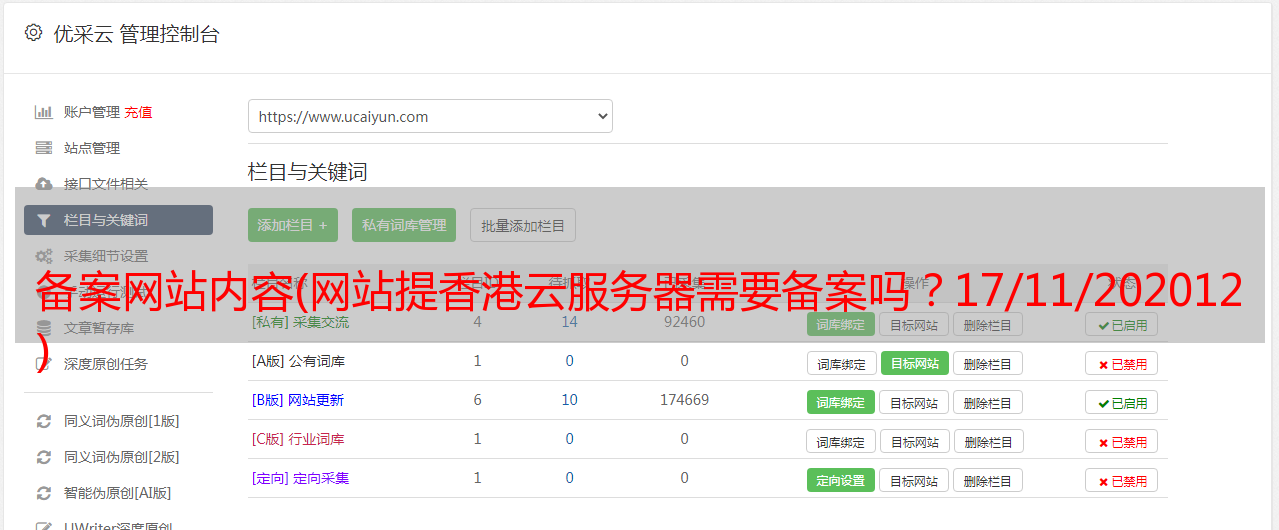Open 同义词伪原创[1版] sidebar entry
Image resolution: width=1279 pixels, height=530 pixels.
(x=122, y=421)
